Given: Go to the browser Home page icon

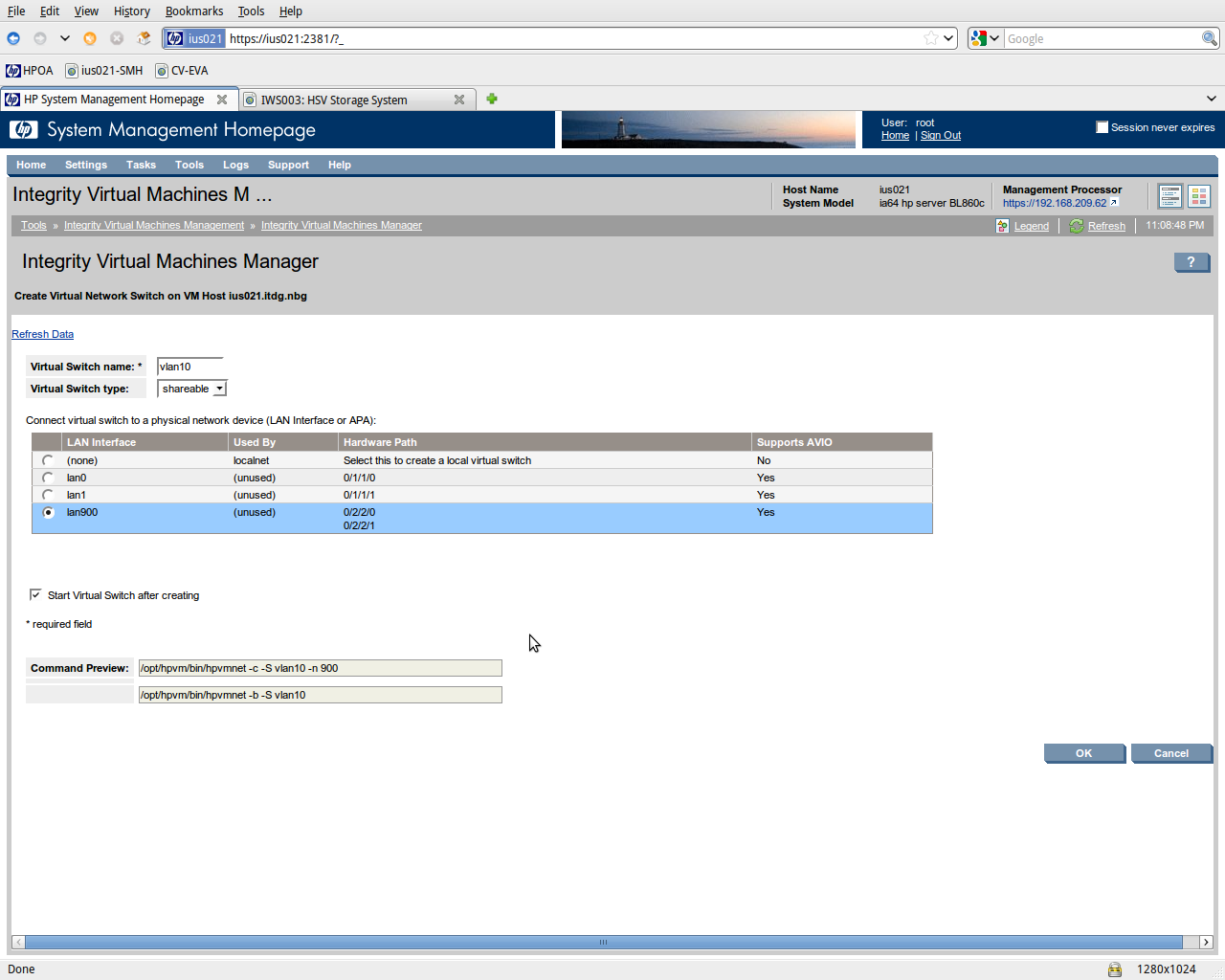Looking at the screenshot, I should [x=145, y=38].
